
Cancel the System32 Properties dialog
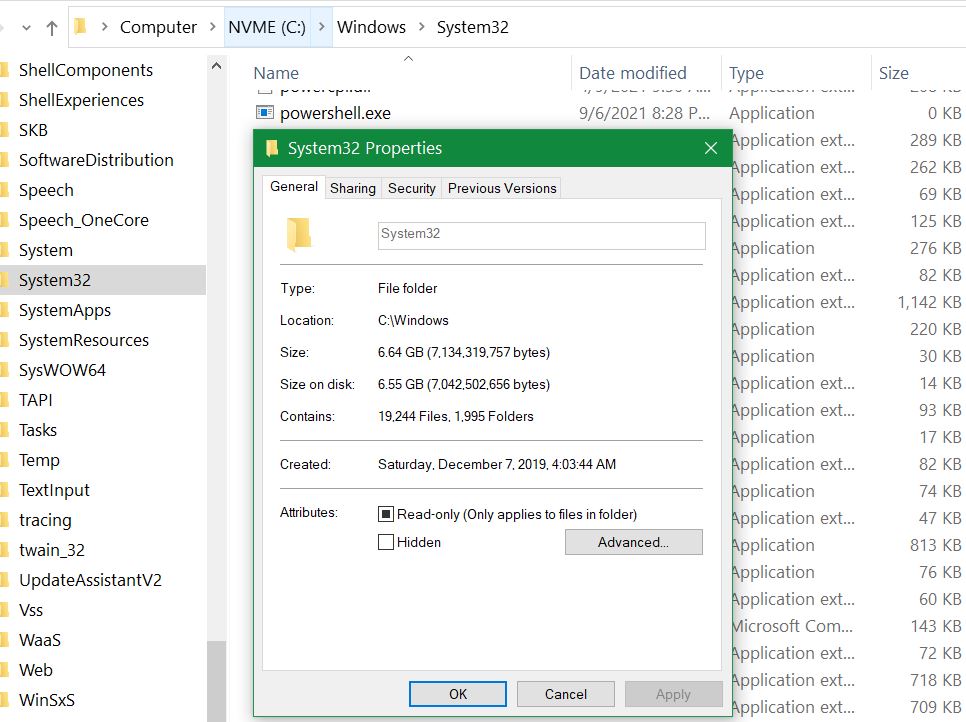click(x=565, y=694)
